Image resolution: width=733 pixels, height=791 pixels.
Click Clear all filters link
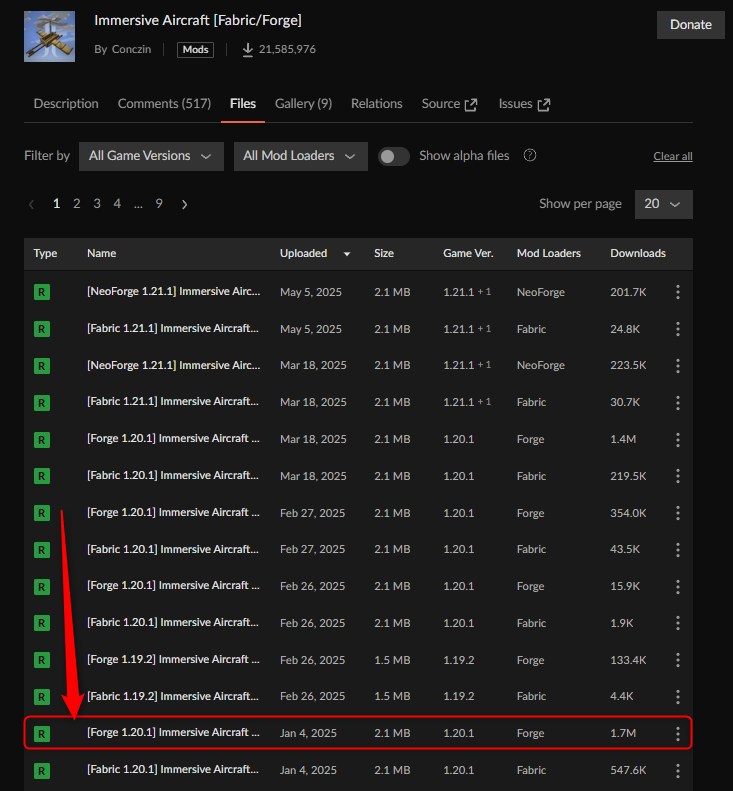click(672, 156)
